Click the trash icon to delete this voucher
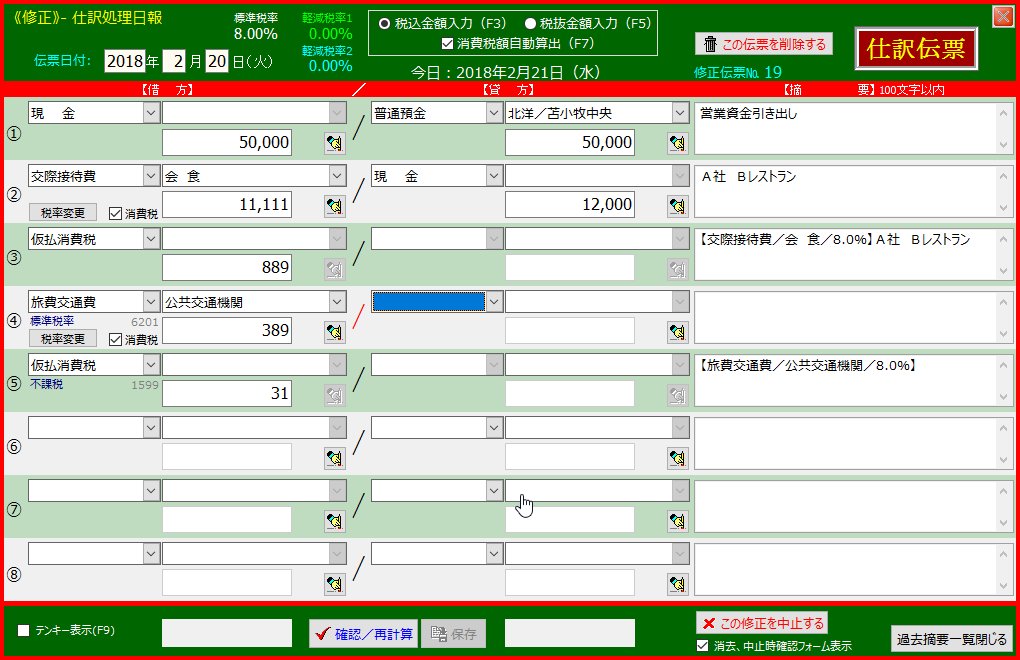 pos(710,44)
